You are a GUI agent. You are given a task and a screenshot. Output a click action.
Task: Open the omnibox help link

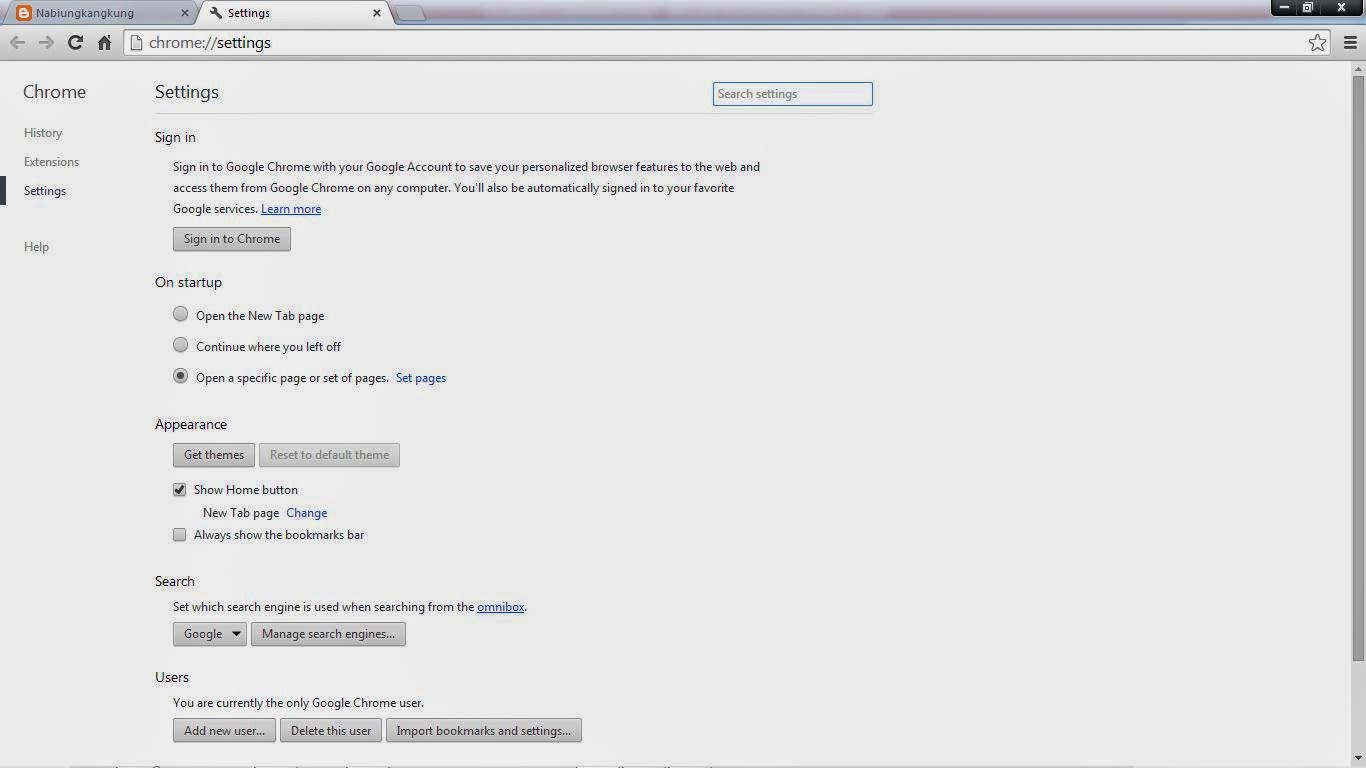(x=501, y=607)
